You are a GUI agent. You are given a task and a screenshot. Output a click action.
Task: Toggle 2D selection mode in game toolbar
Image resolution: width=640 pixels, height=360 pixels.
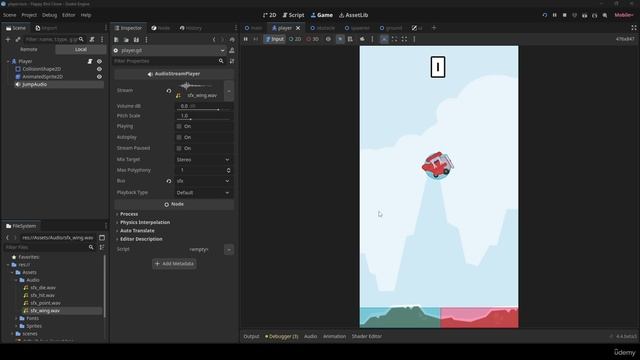[295, 39]
